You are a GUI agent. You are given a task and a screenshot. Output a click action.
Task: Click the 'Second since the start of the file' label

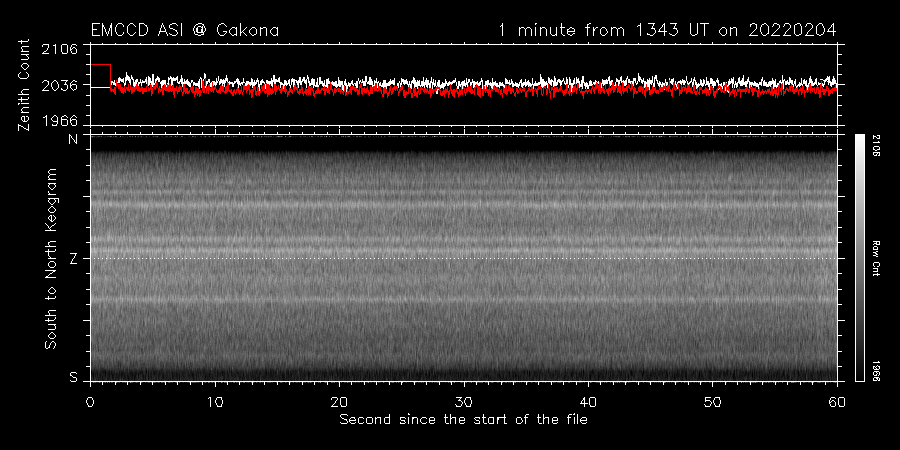pyautogui.click(x=463, y=420)
